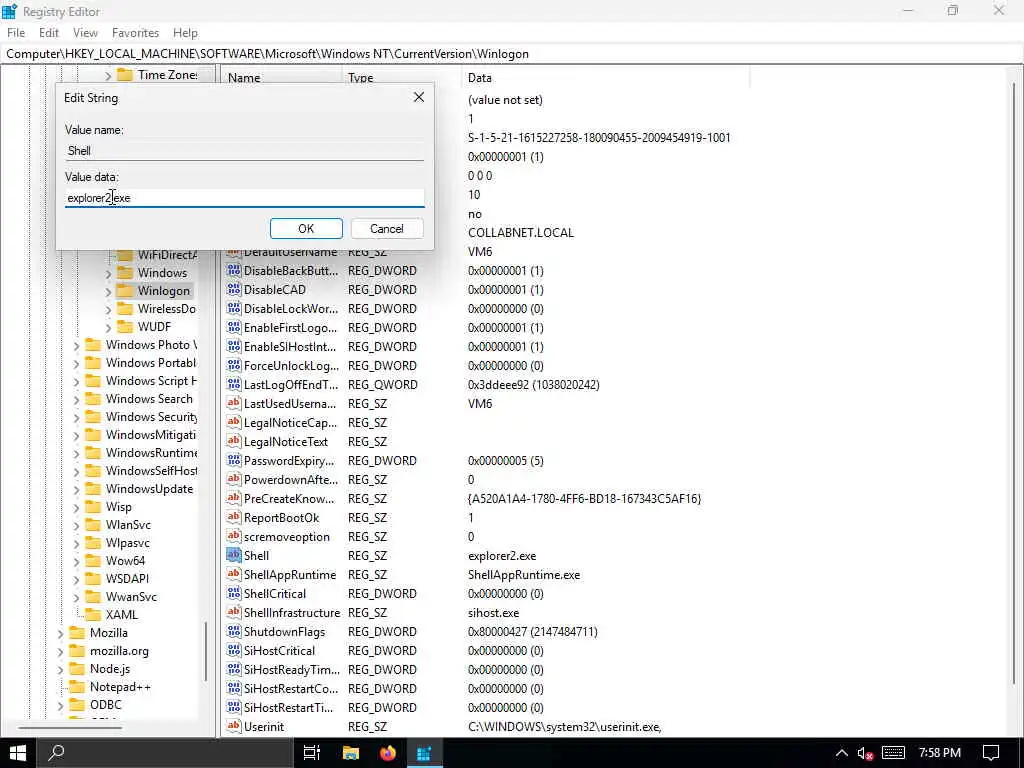Click the PowerdownAfterShutdown string icon

coord(234,479)
